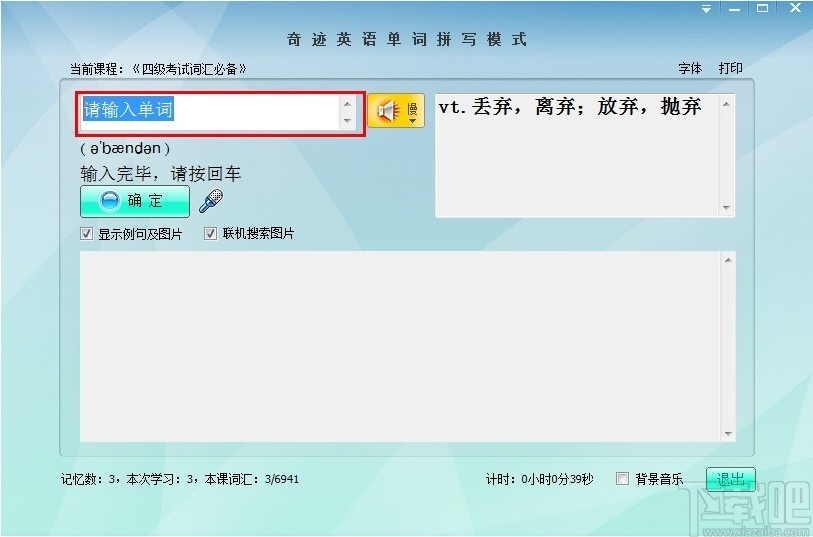Close the spelling mode window
This screenshot has width=813, height=537.
[795, 8]
